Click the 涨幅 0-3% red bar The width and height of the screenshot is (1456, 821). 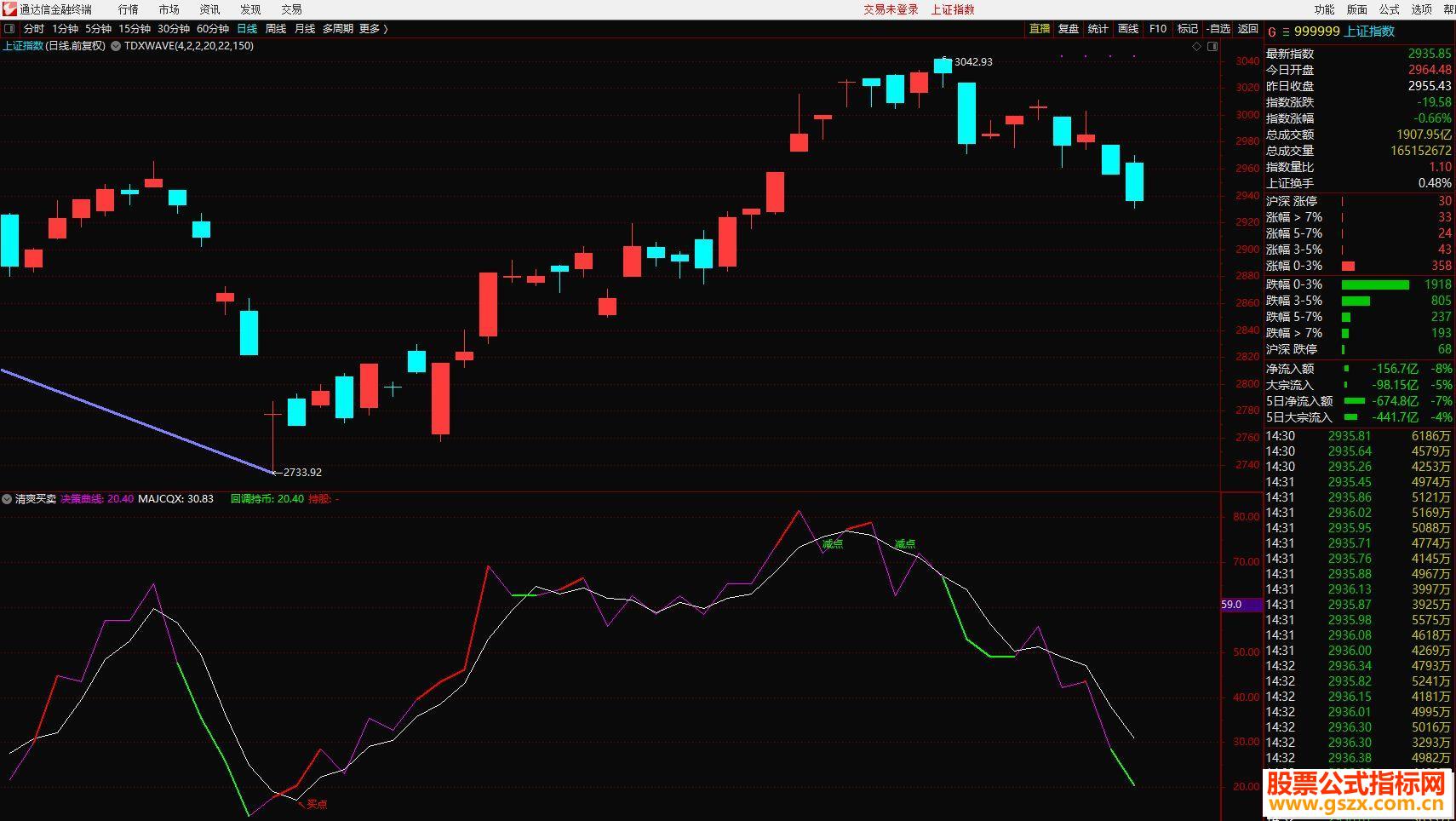[x=1348, y=266]
